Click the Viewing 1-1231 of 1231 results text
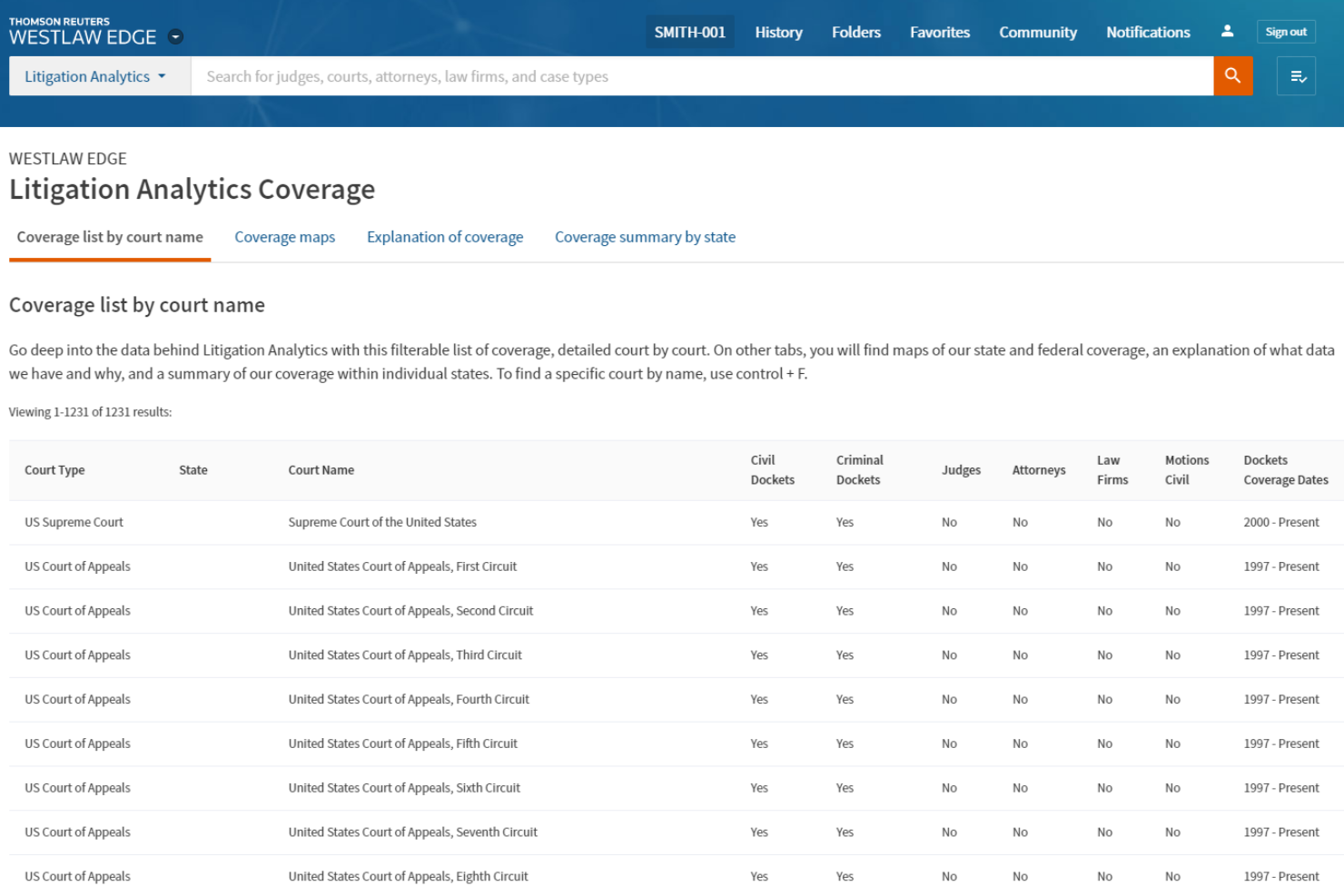Viewport: 1344px width, 896px height. (90, 412)
